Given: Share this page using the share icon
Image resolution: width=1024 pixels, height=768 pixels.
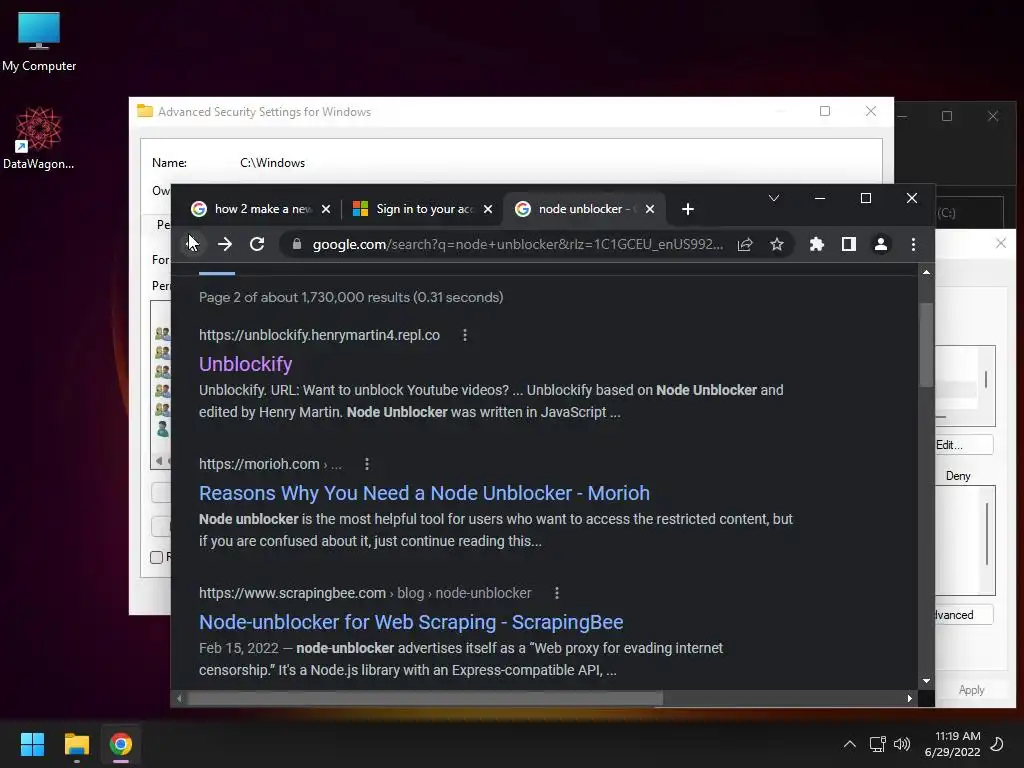Looking at the screenshot, I should [745, 244].
